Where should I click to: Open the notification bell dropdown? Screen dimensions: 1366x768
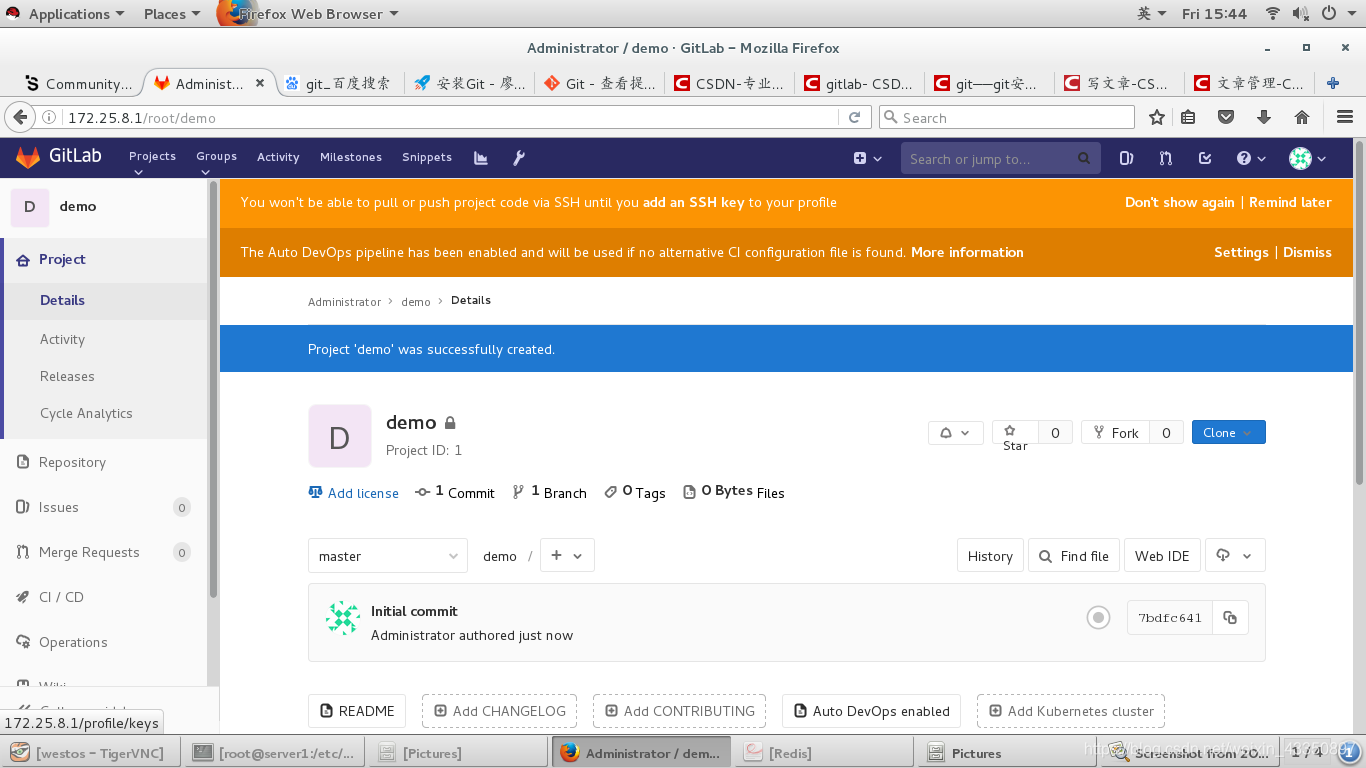coord(955,432)
